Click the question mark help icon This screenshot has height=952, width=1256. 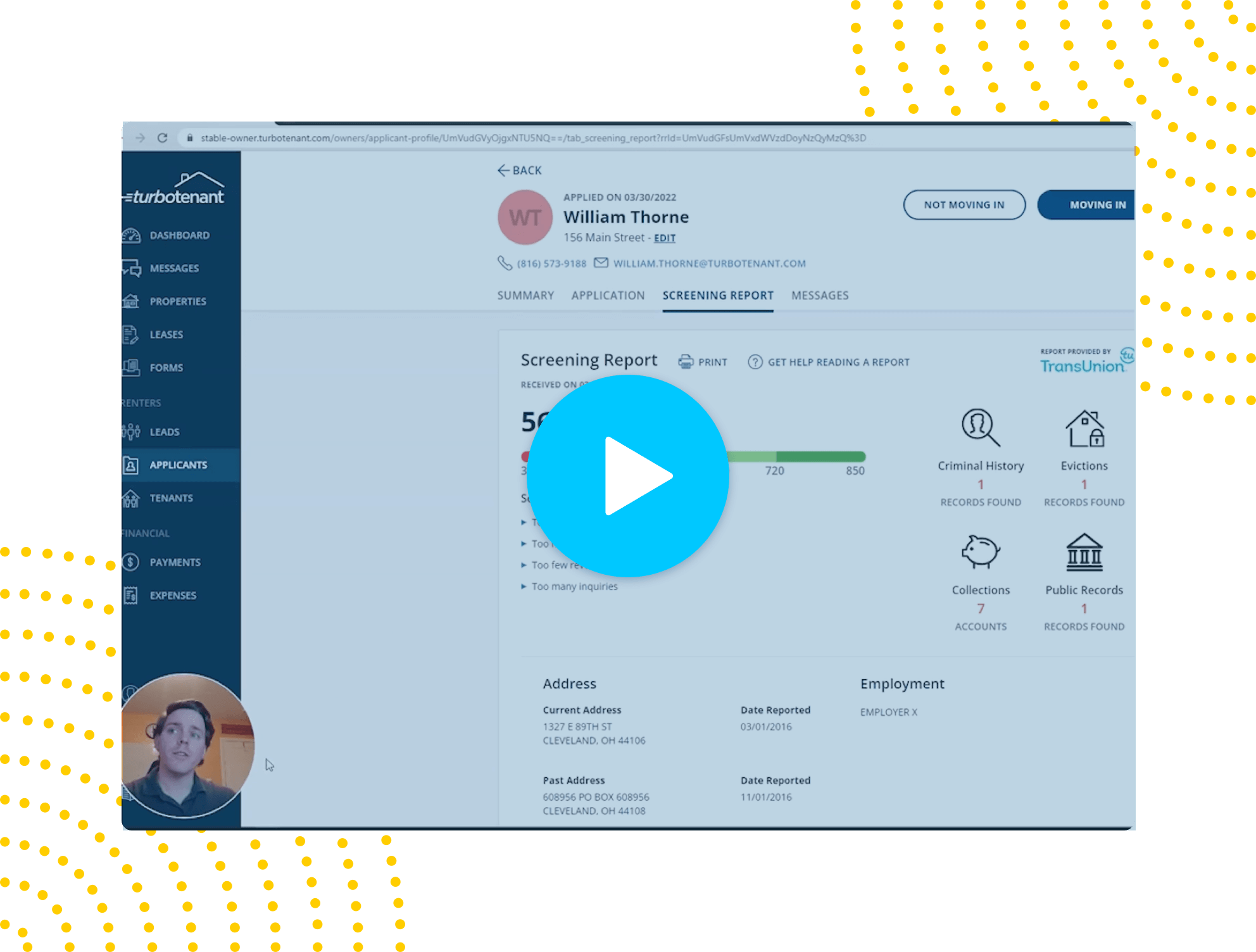pos(755,362)
